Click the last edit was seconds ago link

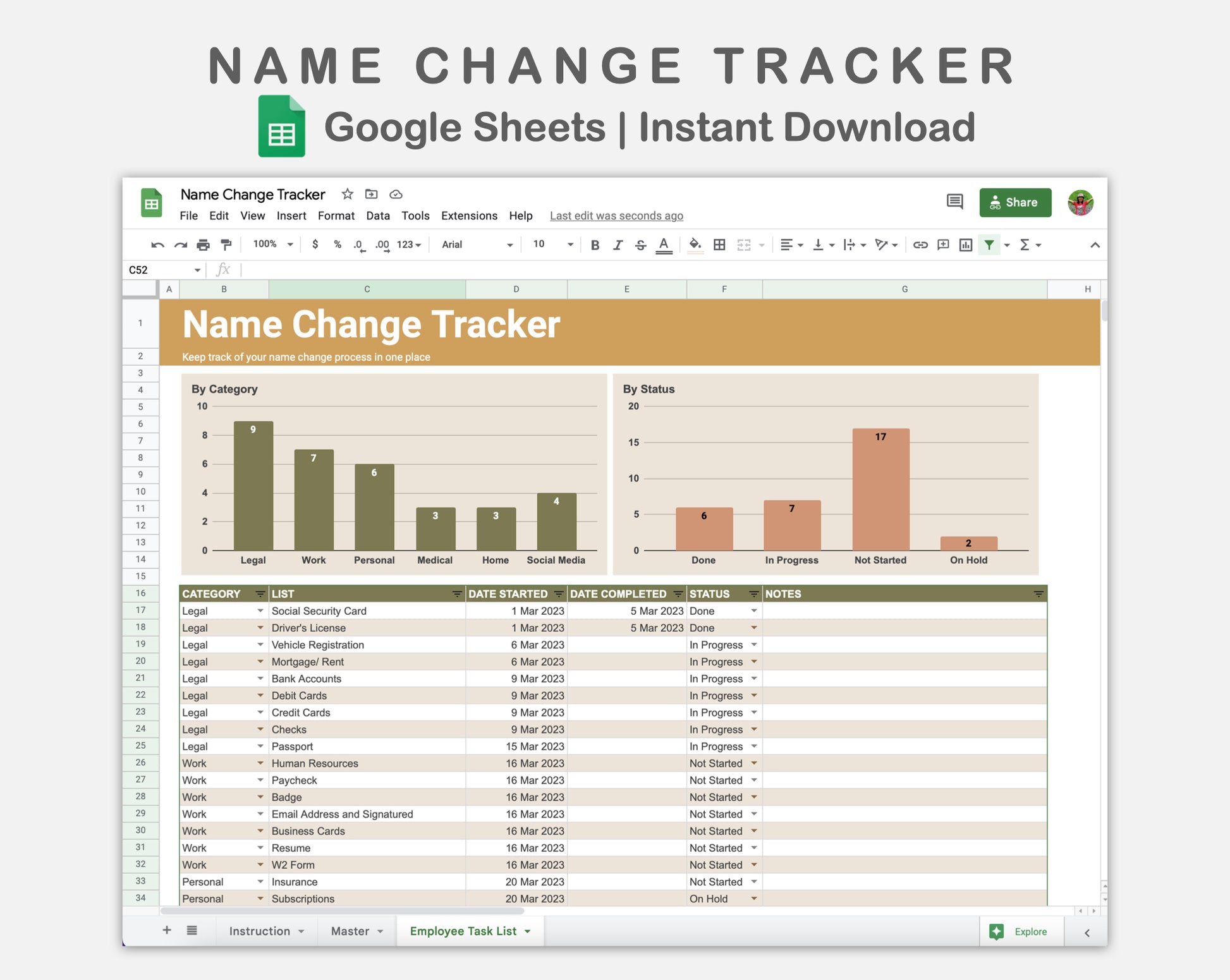coord(616,216)
